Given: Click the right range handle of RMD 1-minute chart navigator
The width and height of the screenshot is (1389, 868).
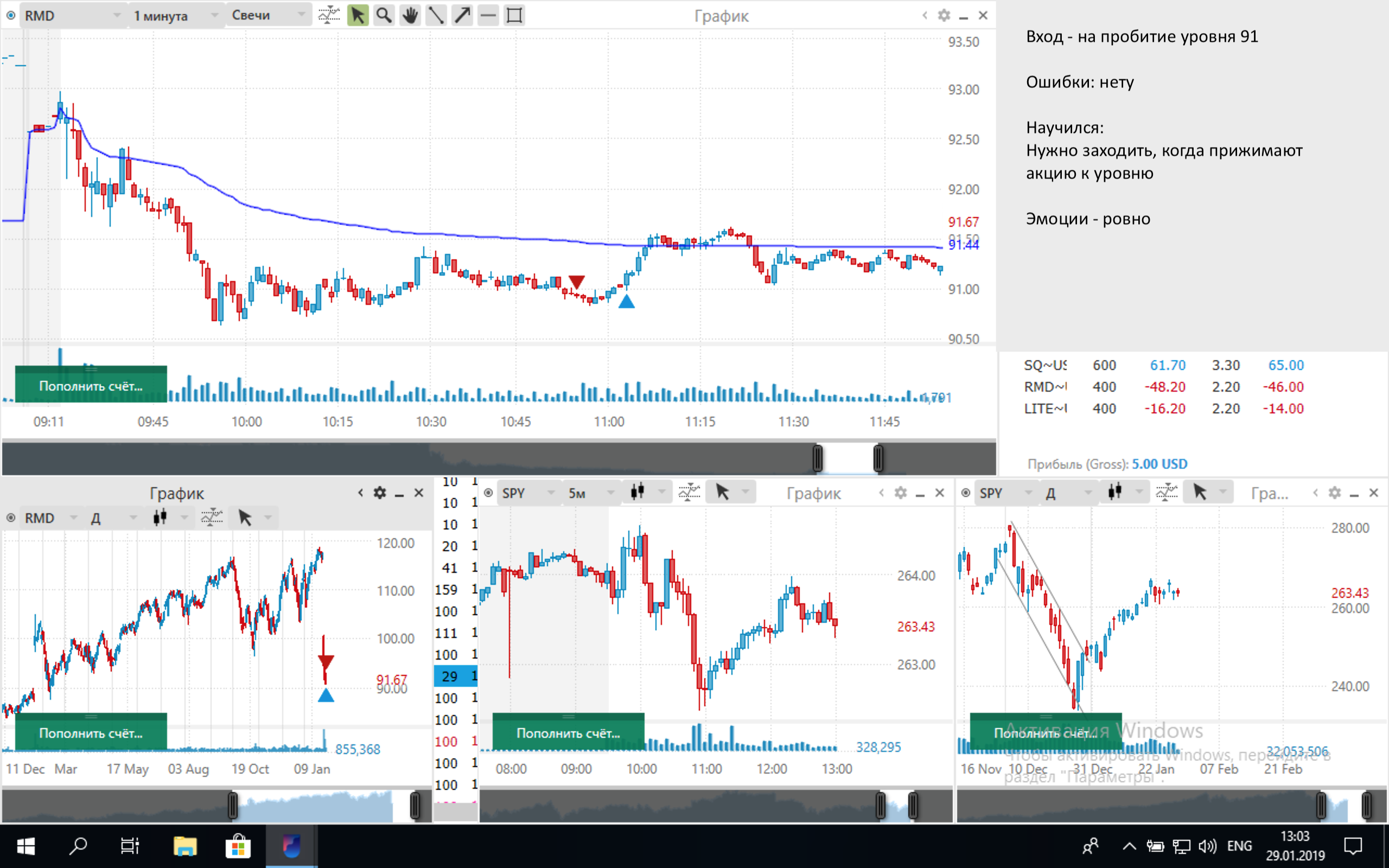Looking at the screenshot, I should 878,457.
